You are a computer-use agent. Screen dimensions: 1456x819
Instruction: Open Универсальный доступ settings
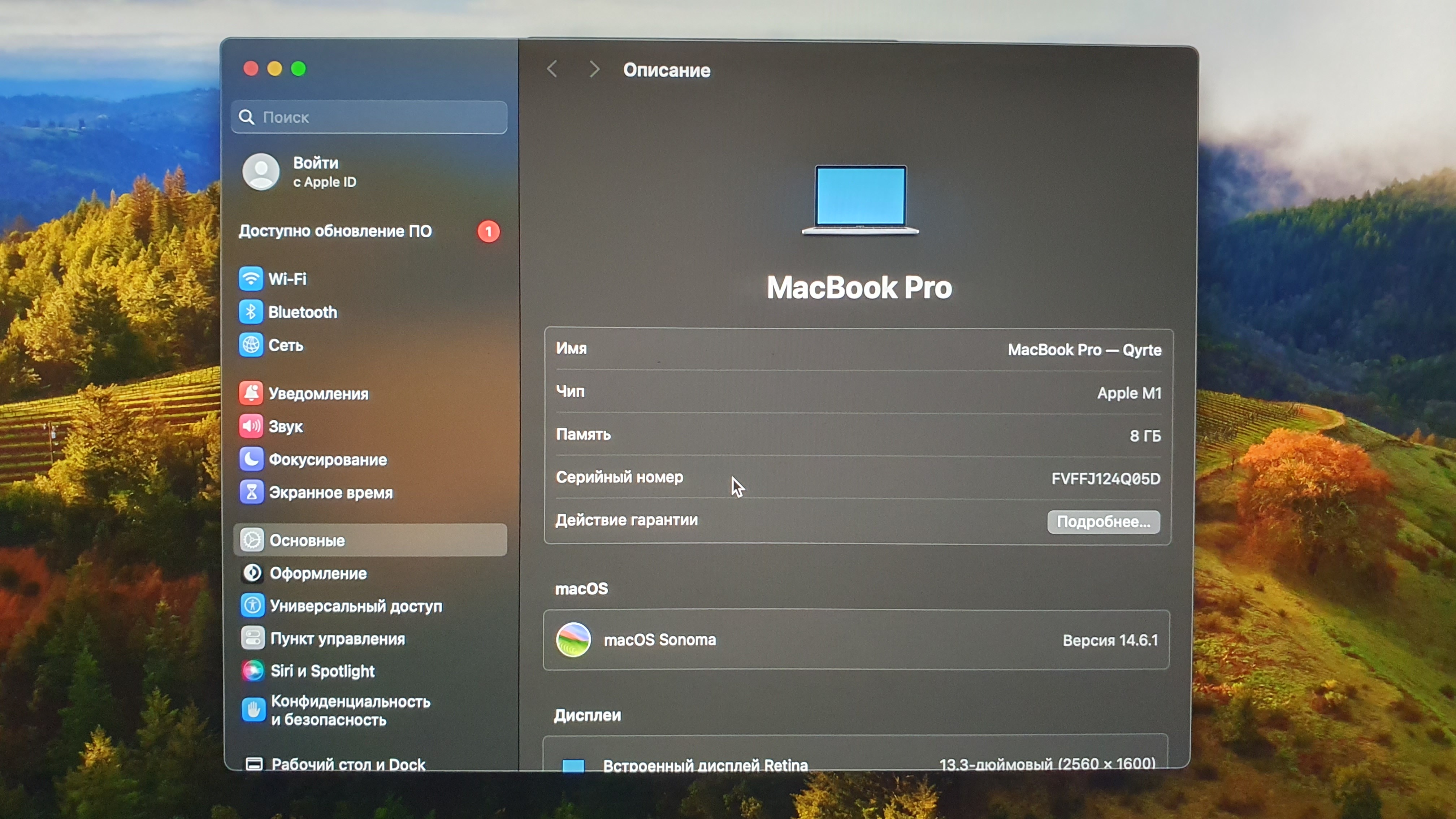tap(356, 606)
